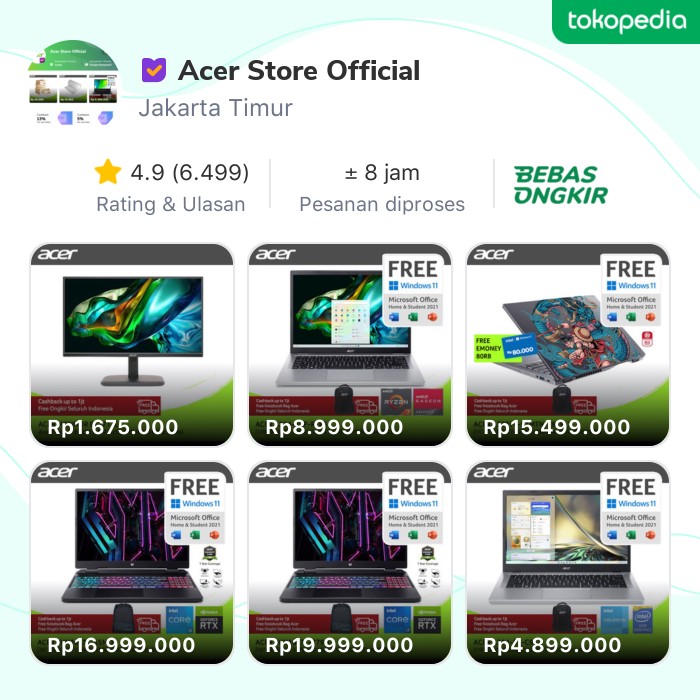
Task: Open the Rp8.999.000 Ryzen laptop product
Action: coord(350,344)
